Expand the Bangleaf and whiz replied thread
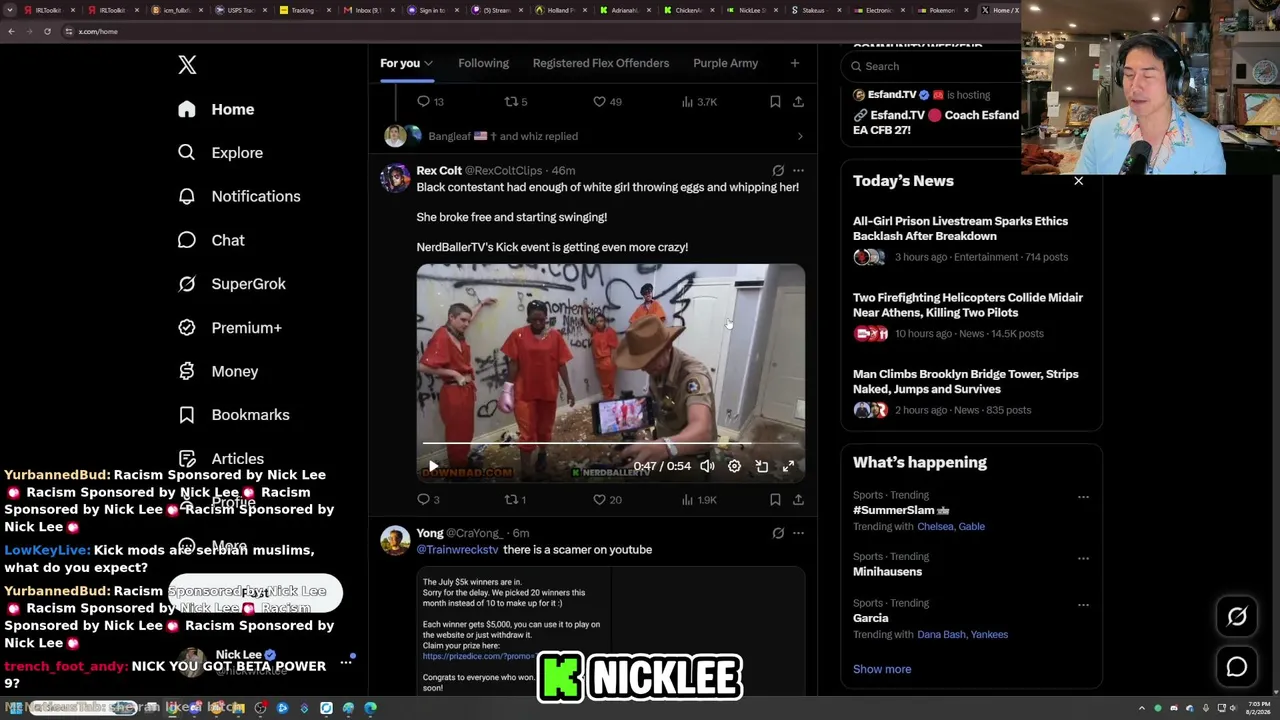This screenshot has width=1280, height=720. (592, 136)
